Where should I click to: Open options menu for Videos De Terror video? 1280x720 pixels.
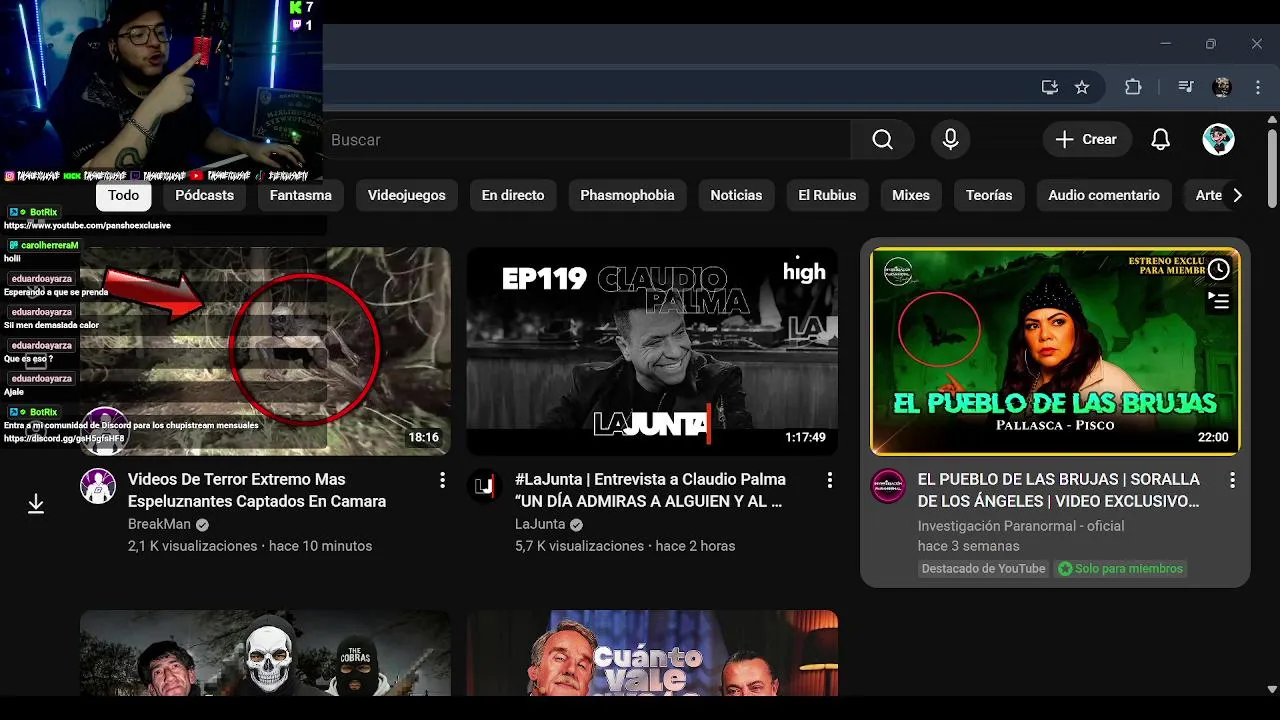442,481
